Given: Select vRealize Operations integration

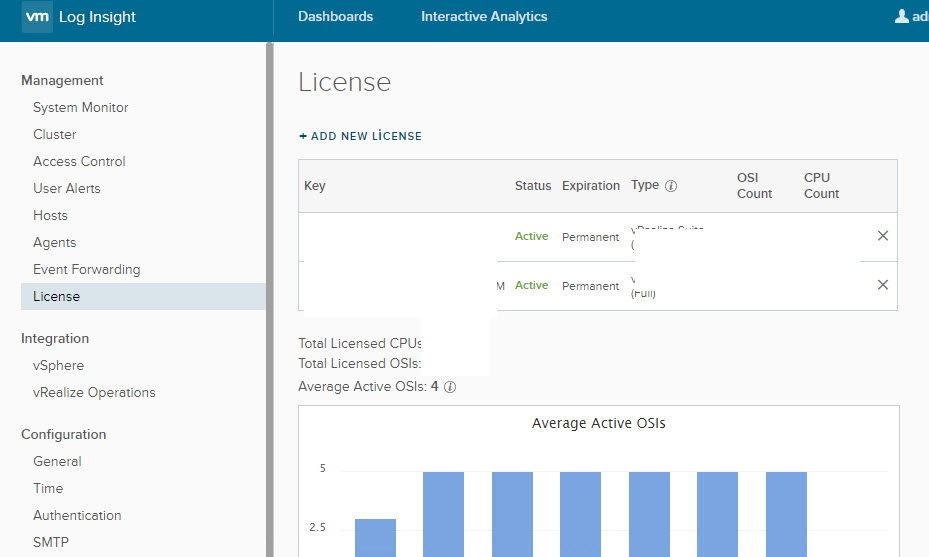Looking at the screenshot, I should pyautogui.click(x=94, y=393).
